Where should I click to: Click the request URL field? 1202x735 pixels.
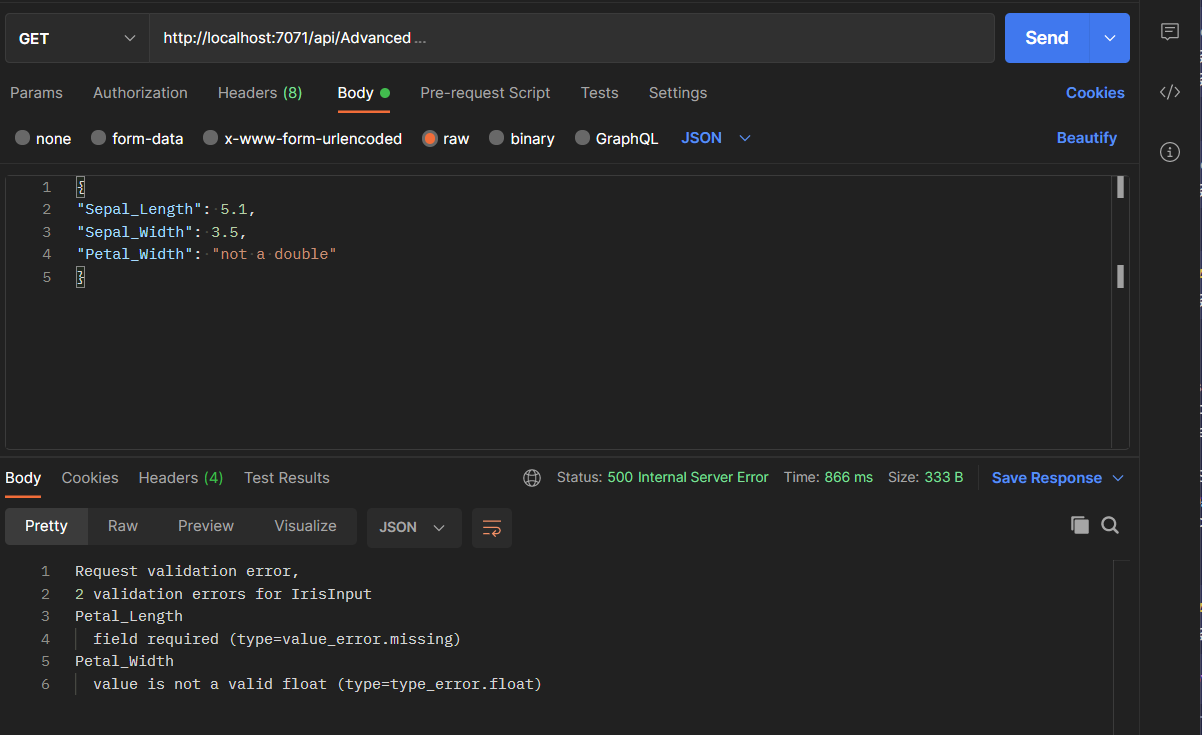coord(500,37)
